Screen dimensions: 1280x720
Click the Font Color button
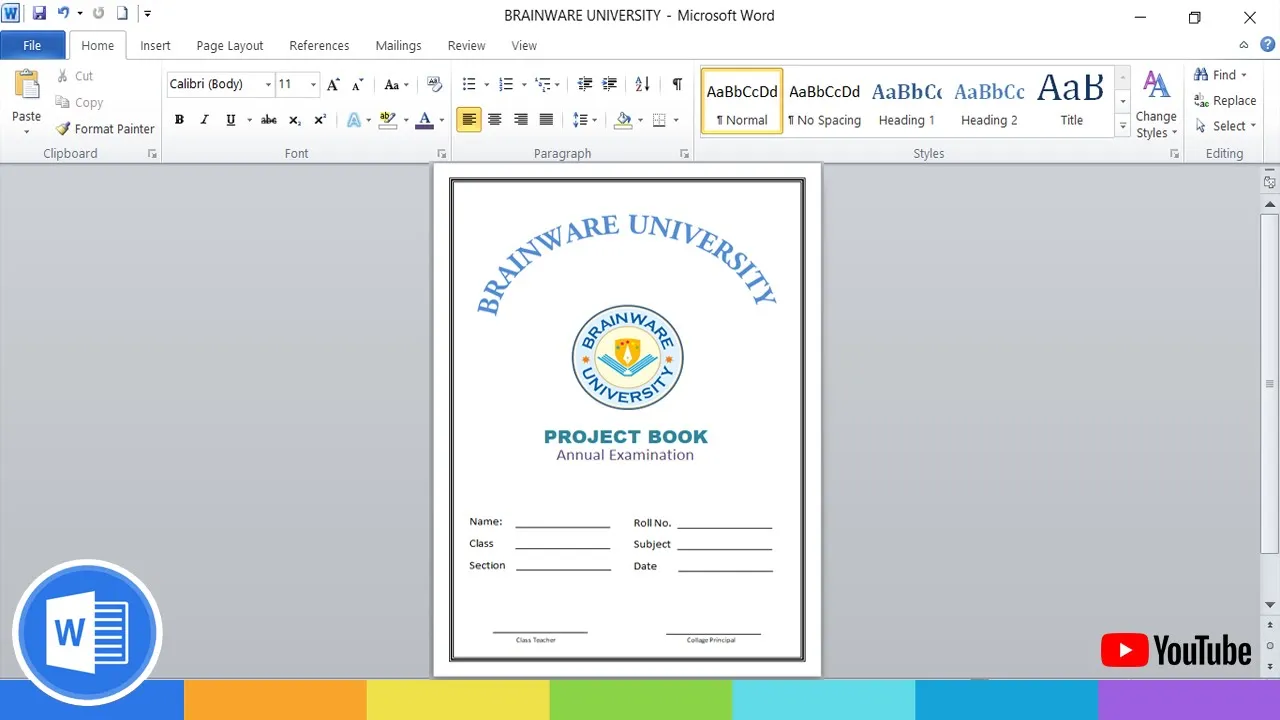[x=424, y=120]
